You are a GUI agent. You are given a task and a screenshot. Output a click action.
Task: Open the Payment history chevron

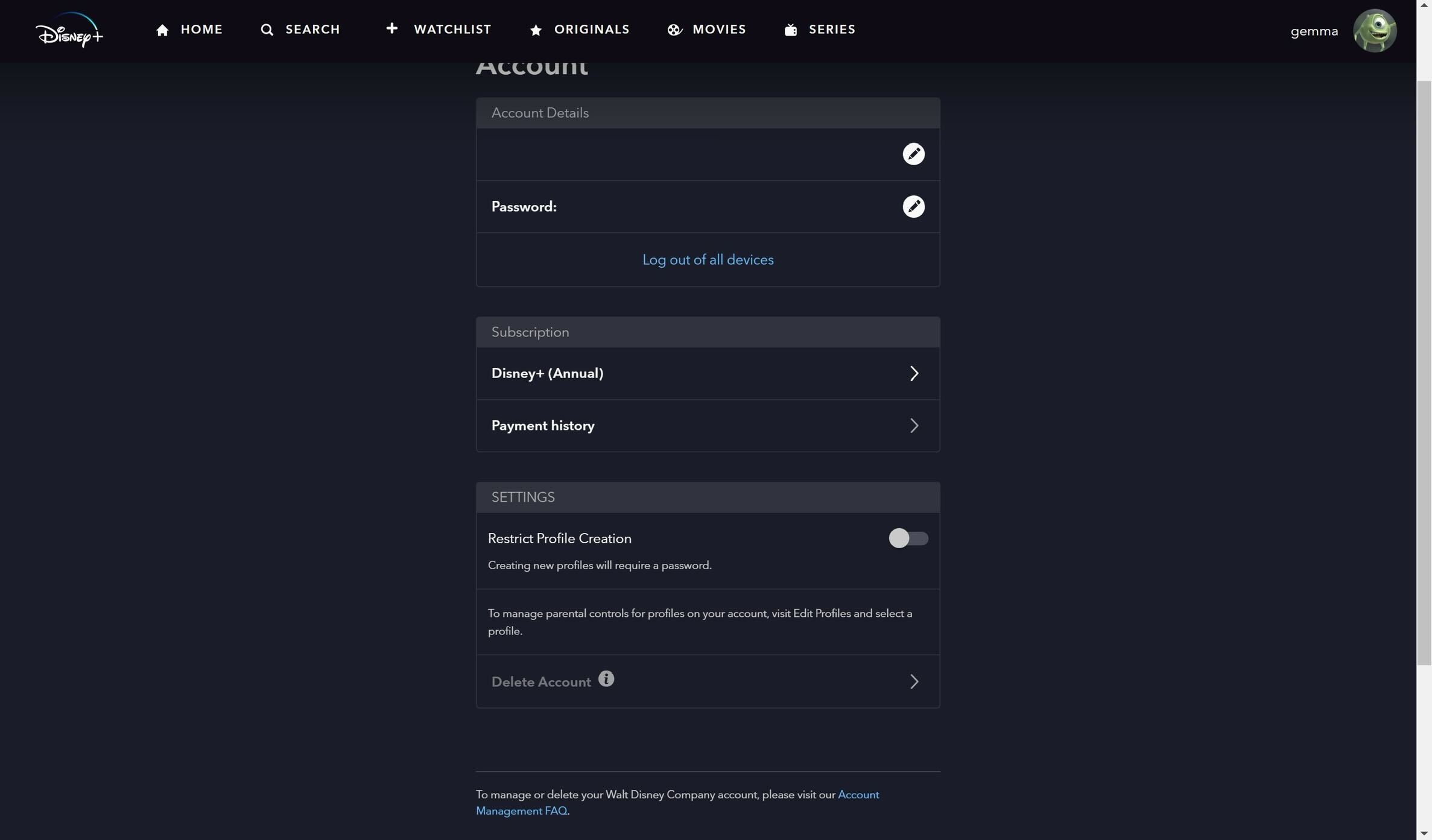pos(914,426)
